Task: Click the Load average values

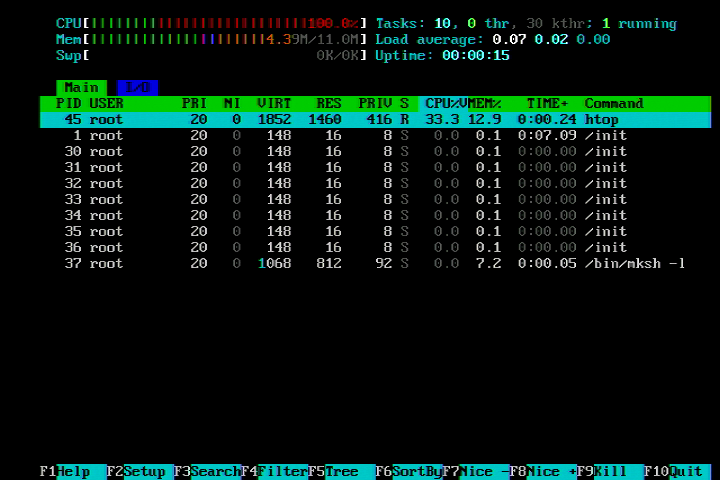Action: click(551, 40)
